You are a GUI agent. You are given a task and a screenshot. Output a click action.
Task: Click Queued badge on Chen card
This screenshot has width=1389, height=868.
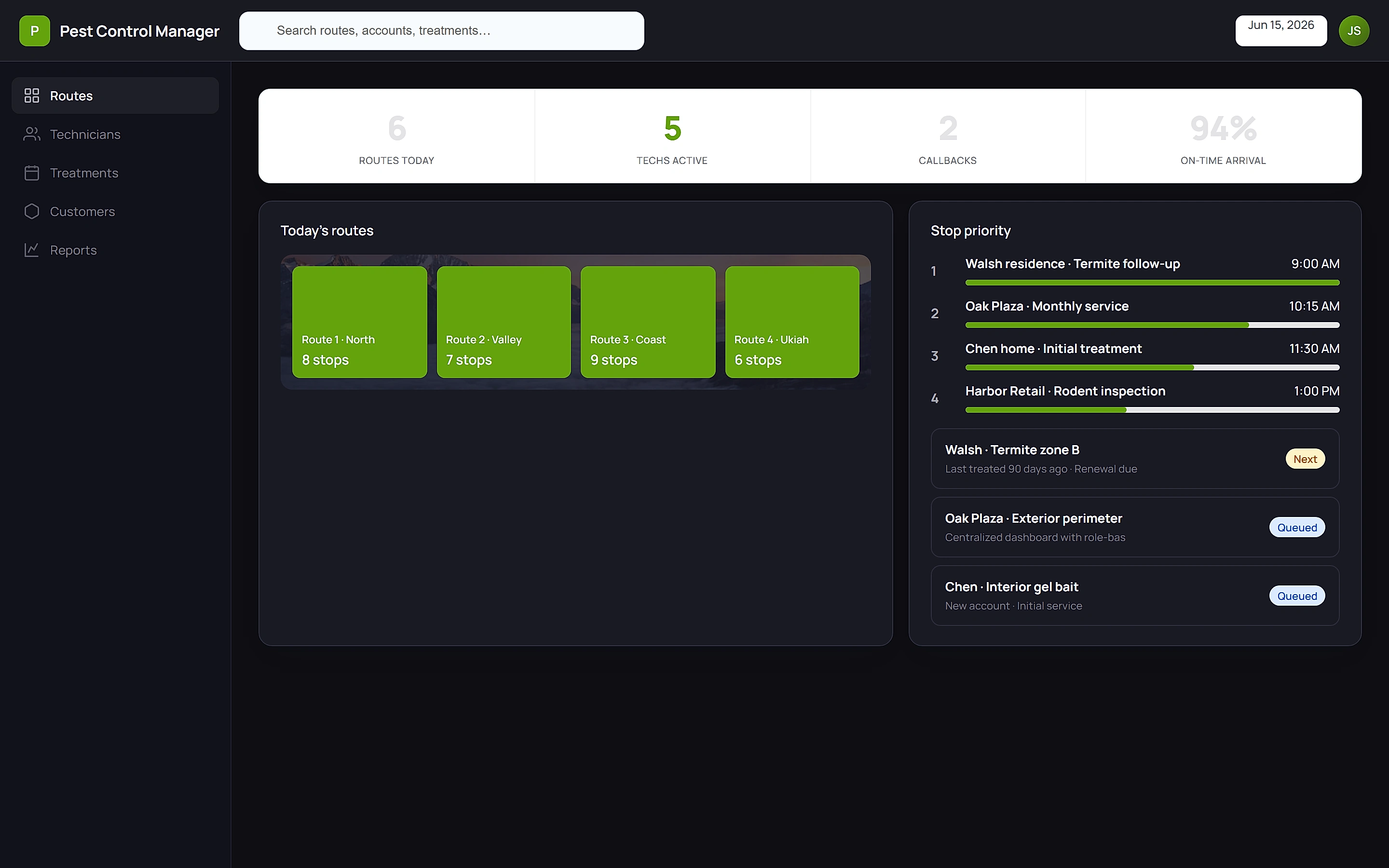1296,596
